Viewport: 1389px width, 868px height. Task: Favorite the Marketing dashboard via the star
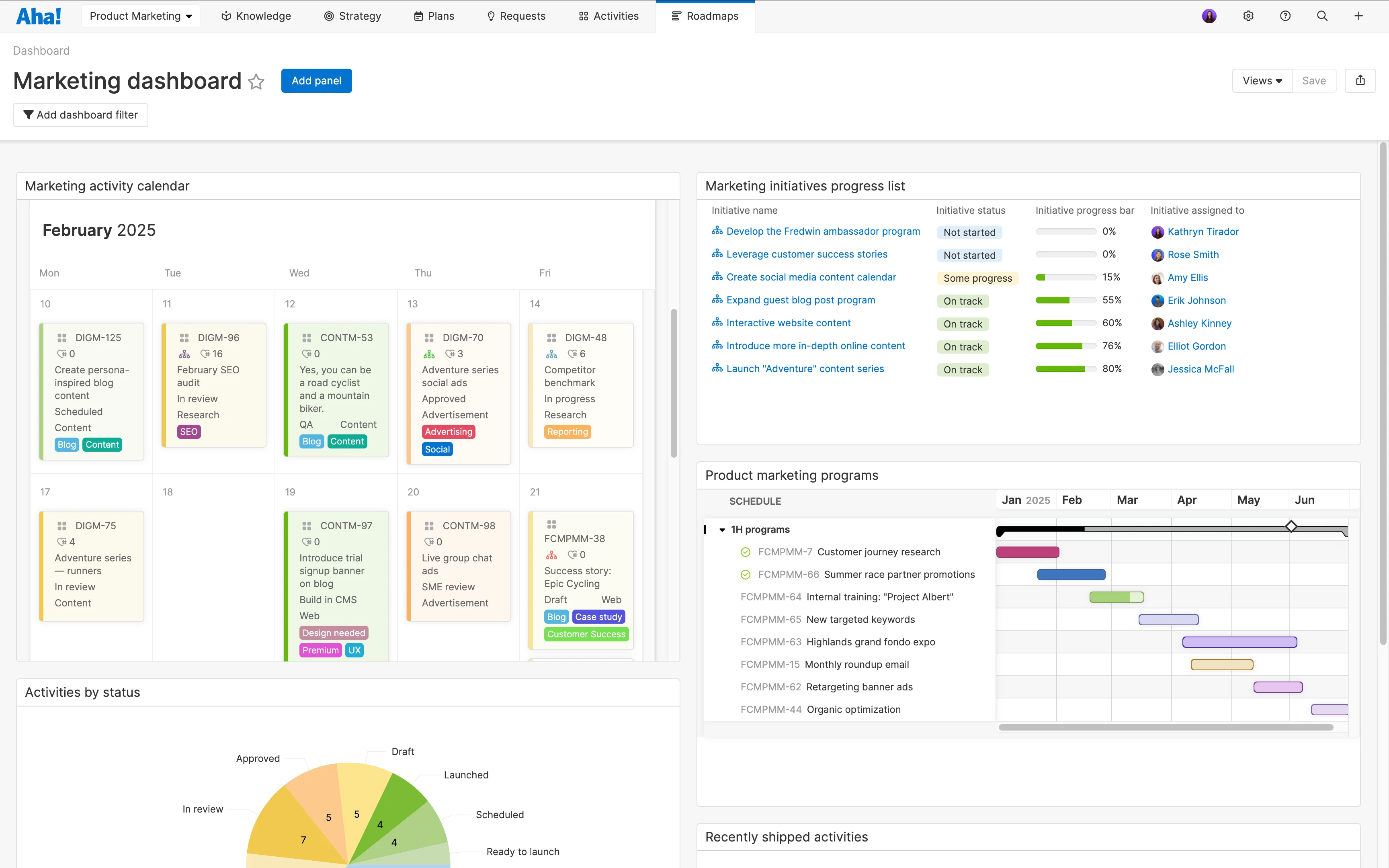[x=256, y=82]
